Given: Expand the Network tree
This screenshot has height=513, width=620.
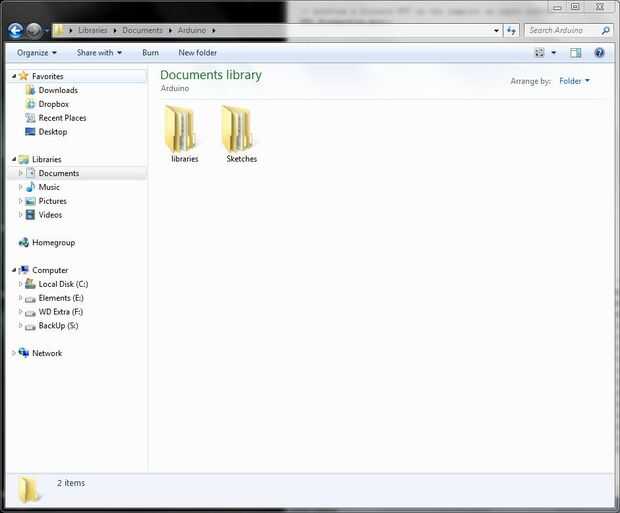Looking at the screenshot, I should pos(14,353).
